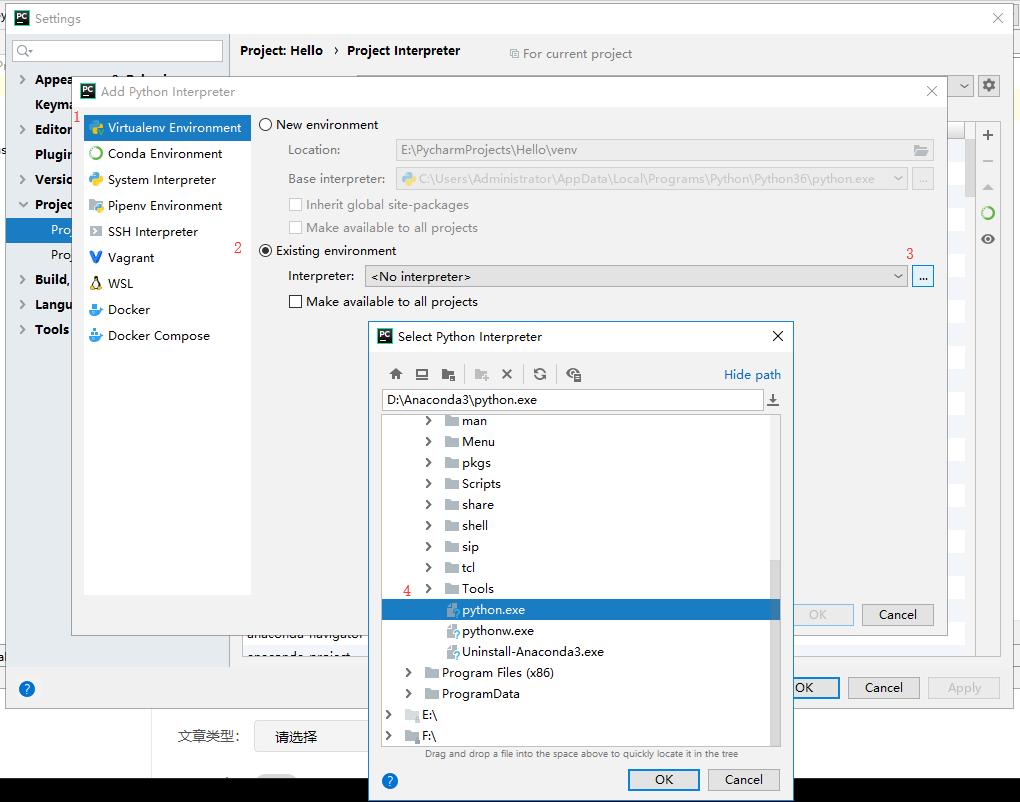Screen dimensions: 1020x802
Task: Expand the E:\ drive
Action: 388,715
